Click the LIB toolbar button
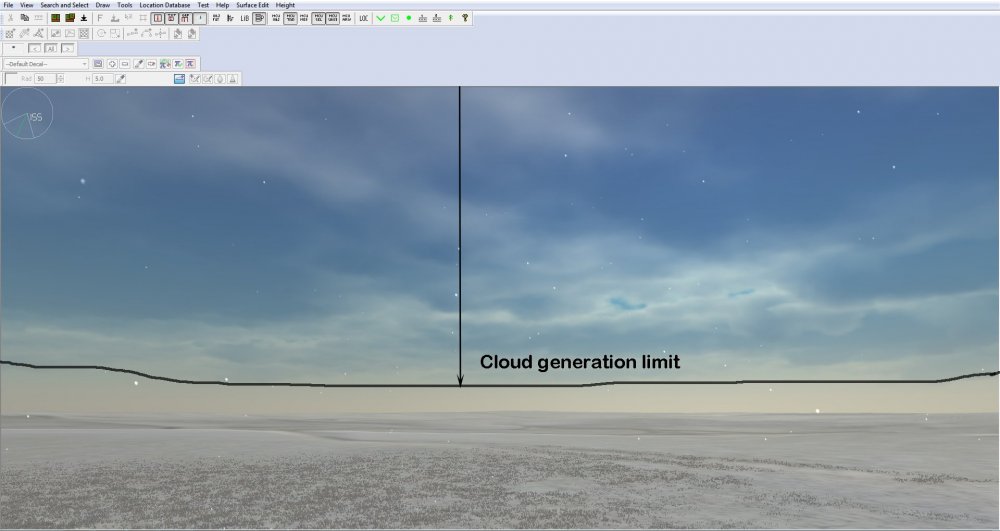The image size is (1000, 531). click(244, 18)
